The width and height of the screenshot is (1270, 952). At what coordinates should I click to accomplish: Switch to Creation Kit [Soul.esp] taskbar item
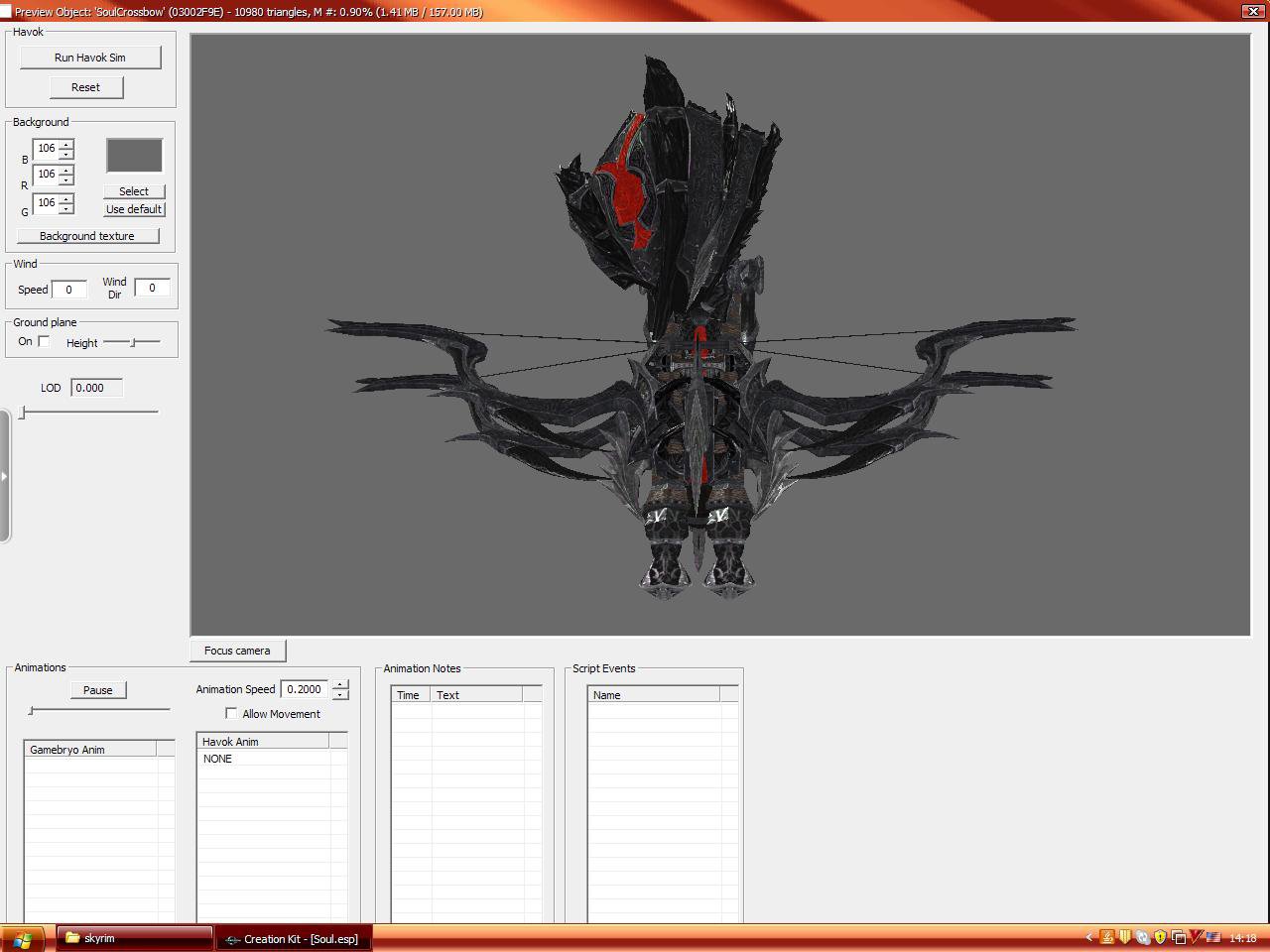(294, 939)
